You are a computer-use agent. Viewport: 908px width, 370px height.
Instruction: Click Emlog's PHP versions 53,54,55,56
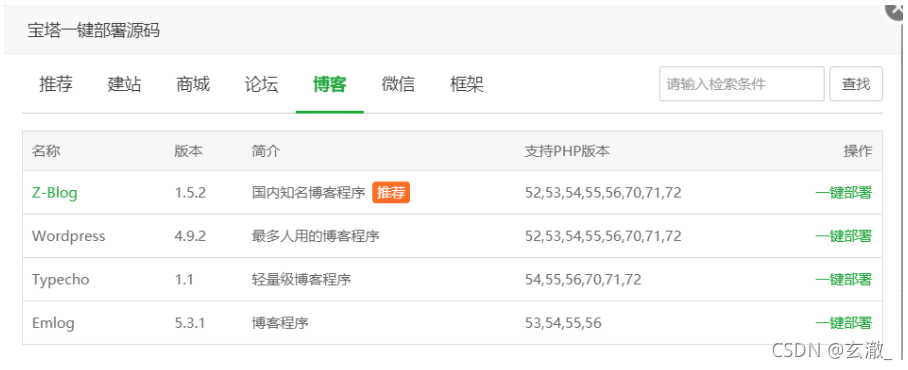pyautogui.click(x=563, y=324)
